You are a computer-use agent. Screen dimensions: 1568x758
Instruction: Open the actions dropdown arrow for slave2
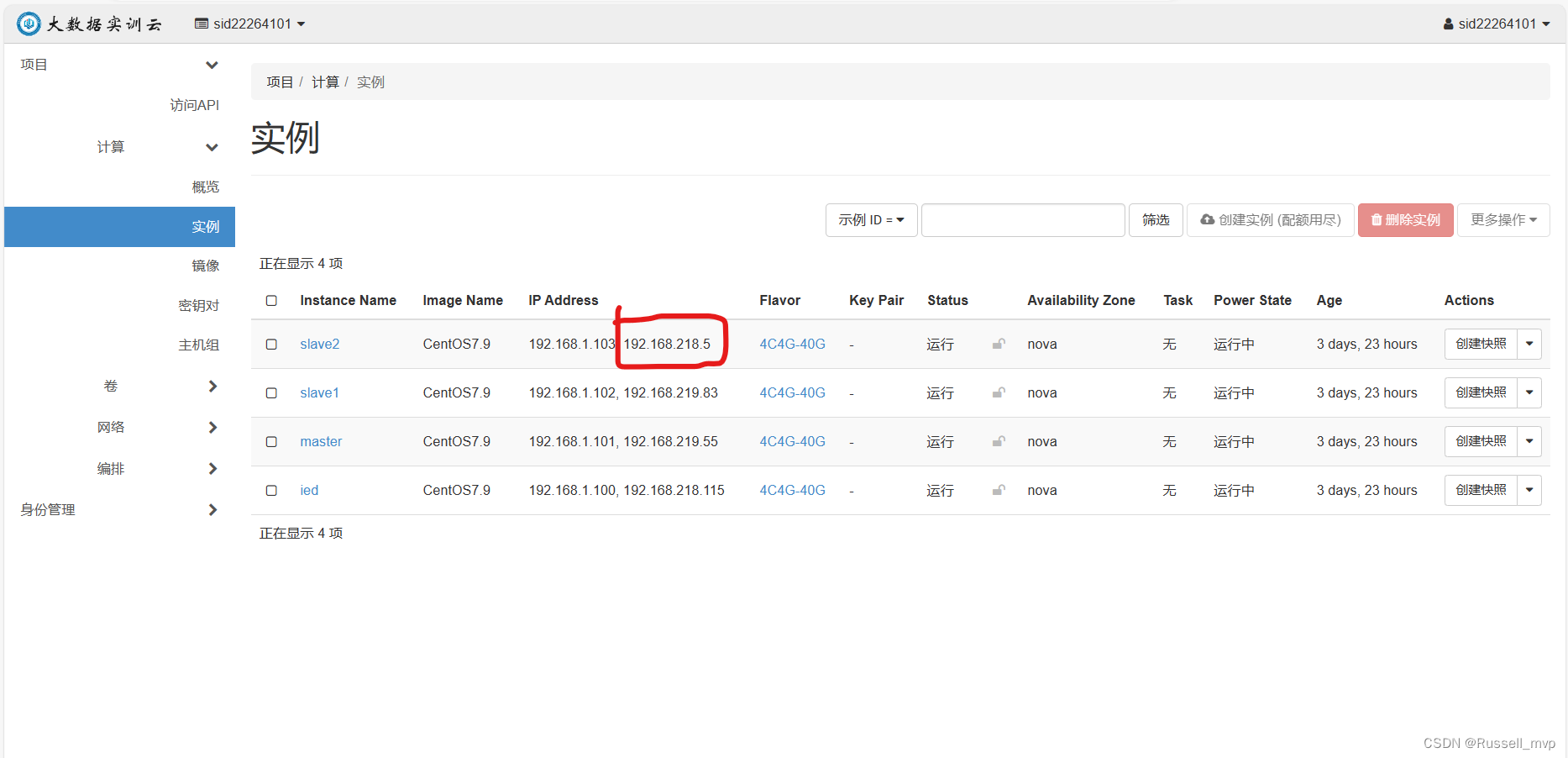[1529, 344]
